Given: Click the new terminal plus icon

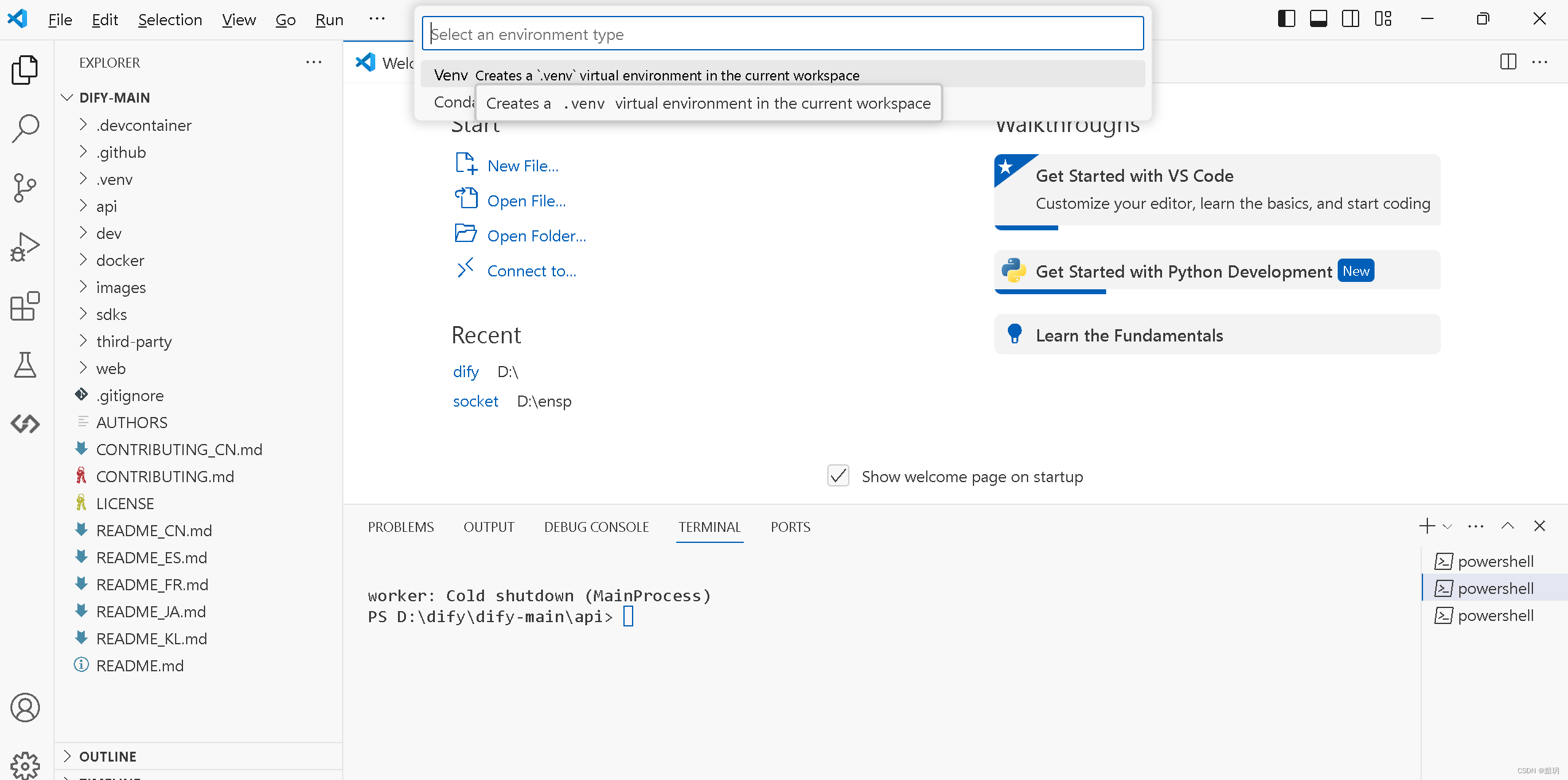Looking at the screenshot, I should point(1427,526).
